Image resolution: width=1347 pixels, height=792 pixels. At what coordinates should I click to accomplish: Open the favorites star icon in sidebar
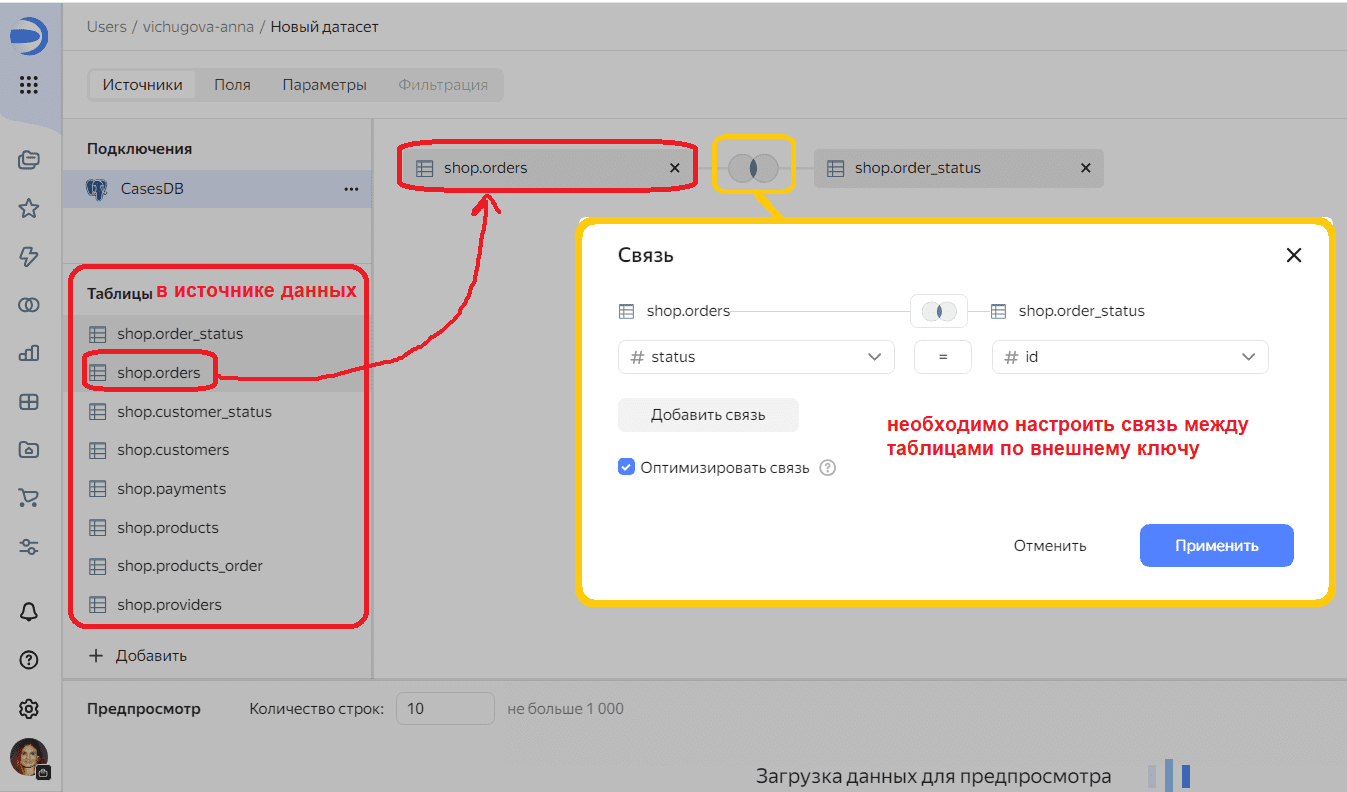pyautogui.click(x=29, y=208)
